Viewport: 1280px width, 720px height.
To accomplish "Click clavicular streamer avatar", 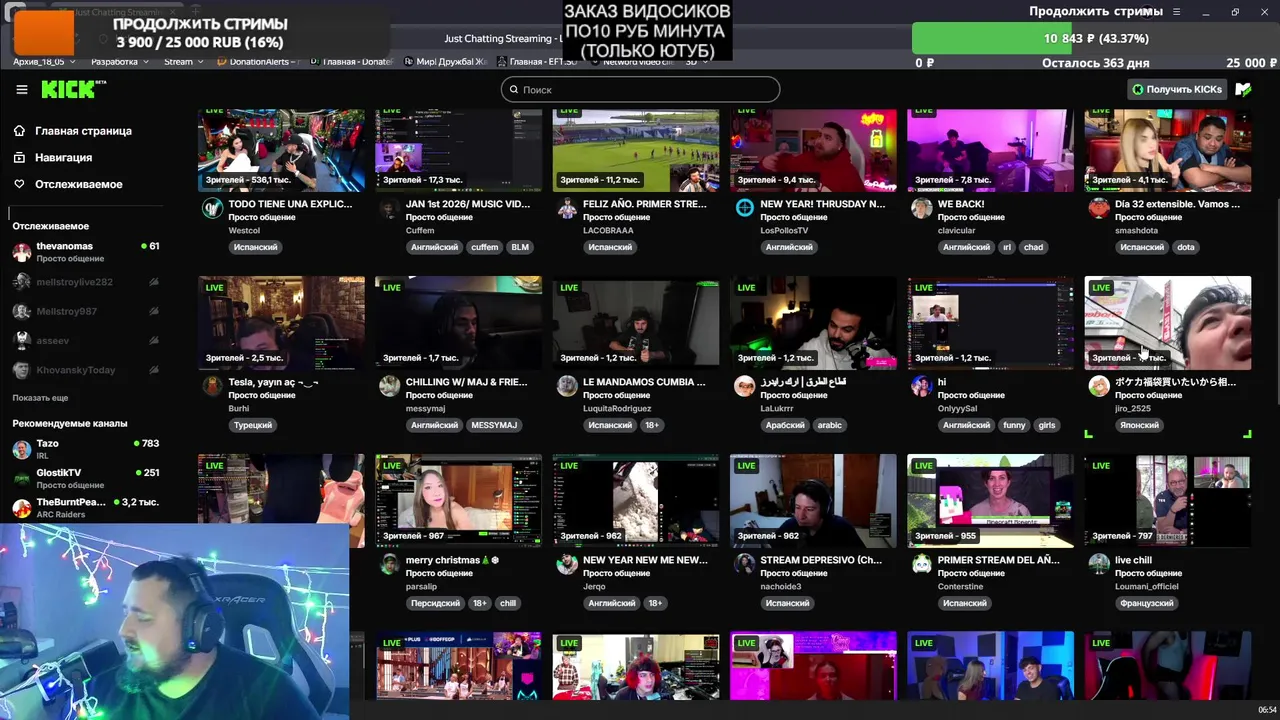I will click(921, 208).
